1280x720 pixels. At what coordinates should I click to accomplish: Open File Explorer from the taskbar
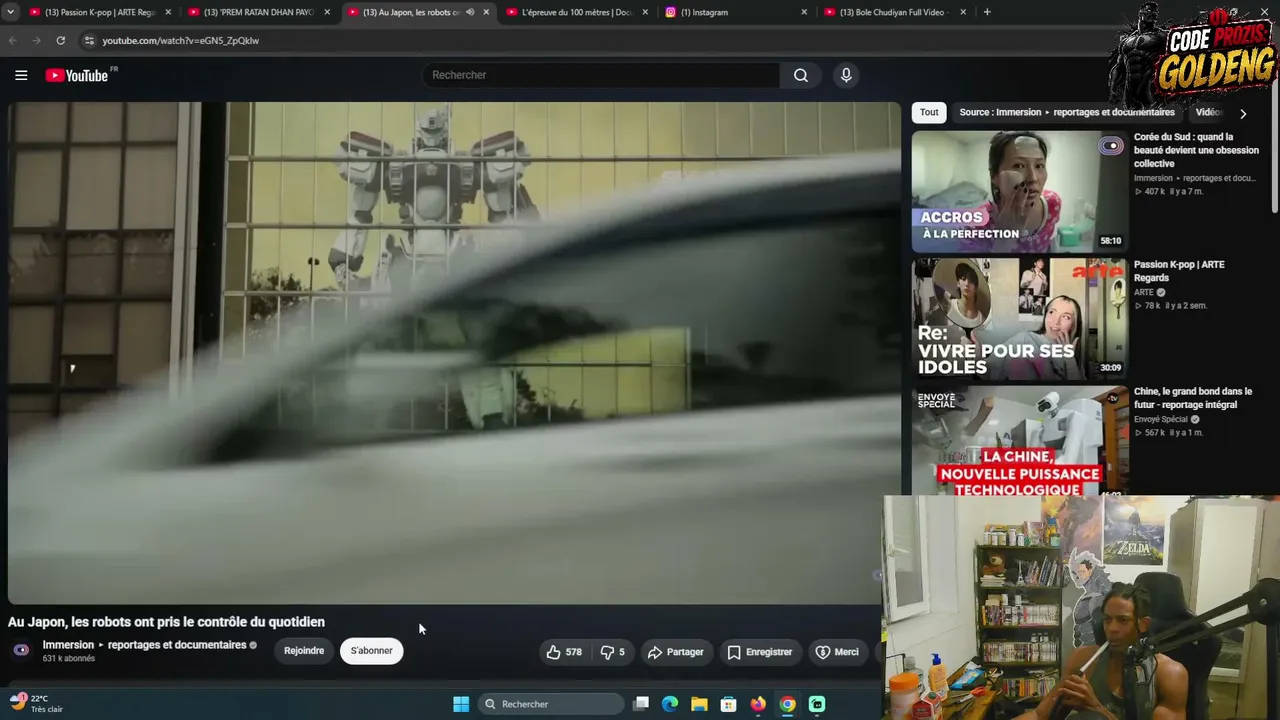(699, 704)
